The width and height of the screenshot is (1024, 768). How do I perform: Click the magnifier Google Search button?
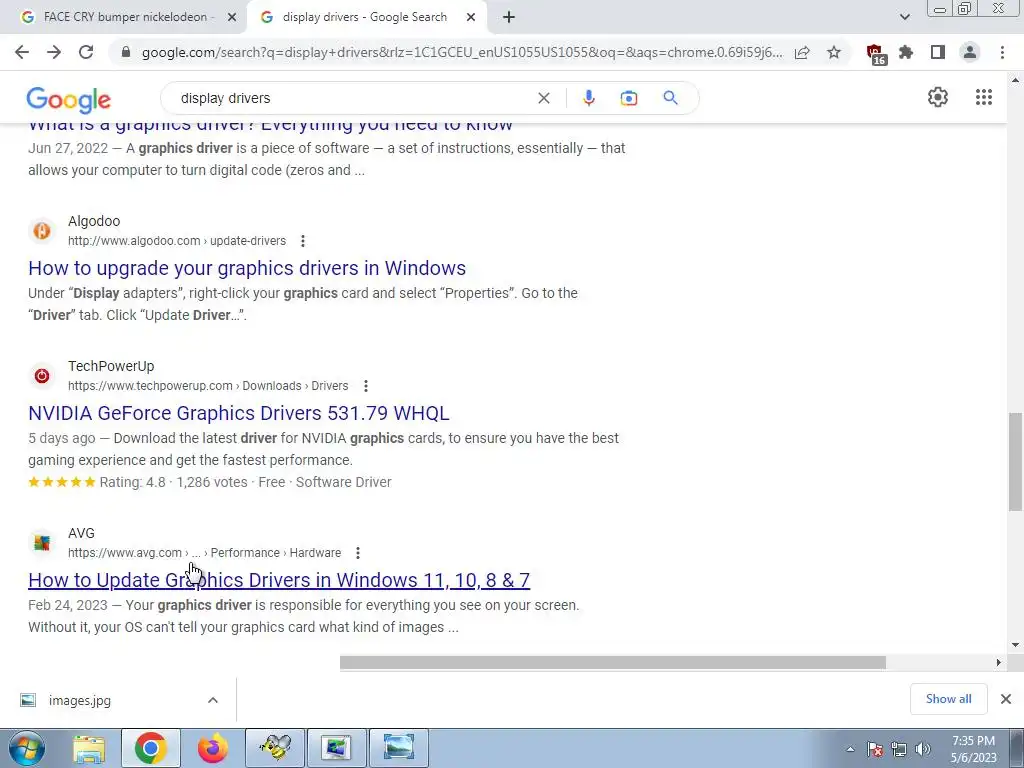pyautogui.click(x=671, y=98)
